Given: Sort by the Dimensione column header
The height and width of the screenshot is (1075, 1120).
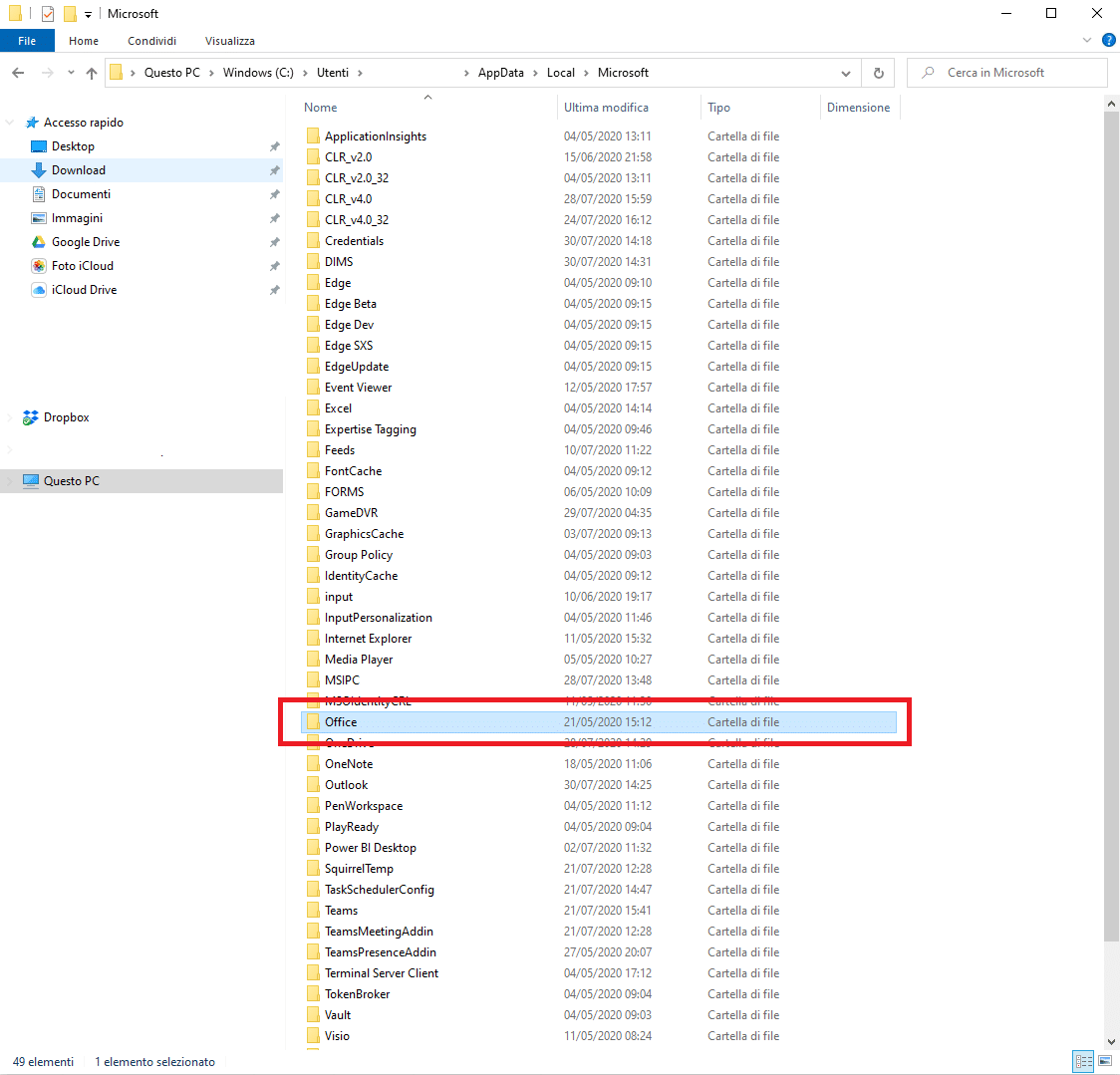Looking at the screenshot, I should pos(860,108).
